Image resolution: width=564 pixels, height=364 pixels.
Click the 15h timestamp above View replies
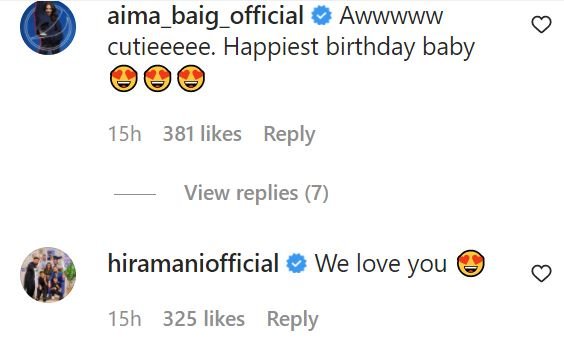click(125, 134)
